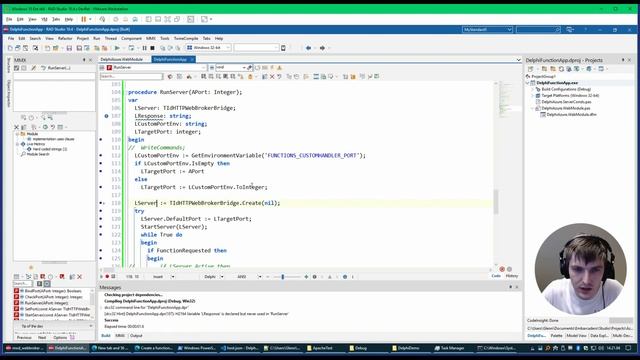Toggle the second box icon in the MMX panel header

[x=24, y=68]
